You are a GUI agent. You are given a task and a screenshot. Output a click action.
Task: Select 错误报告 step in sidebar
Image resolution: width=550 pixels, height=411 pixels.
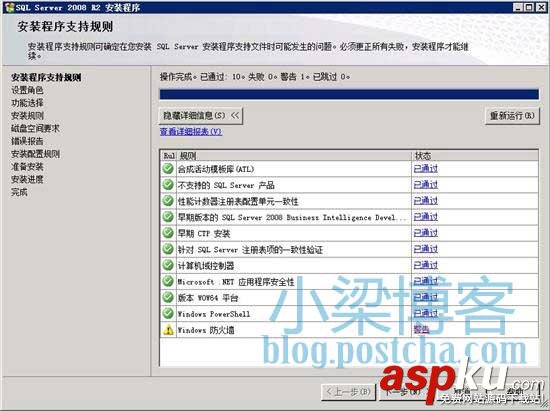[27, 141]
